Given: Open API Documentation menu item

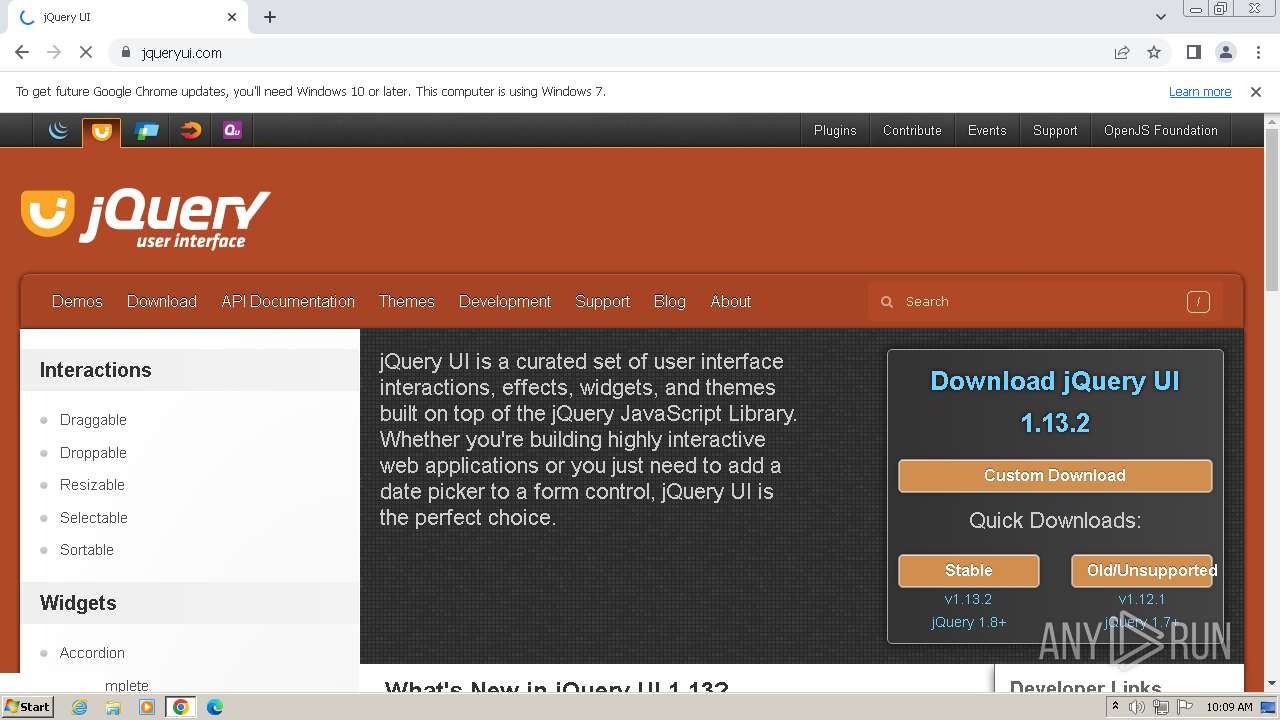Looking at the screenshot, I should (x=288, y=301).
